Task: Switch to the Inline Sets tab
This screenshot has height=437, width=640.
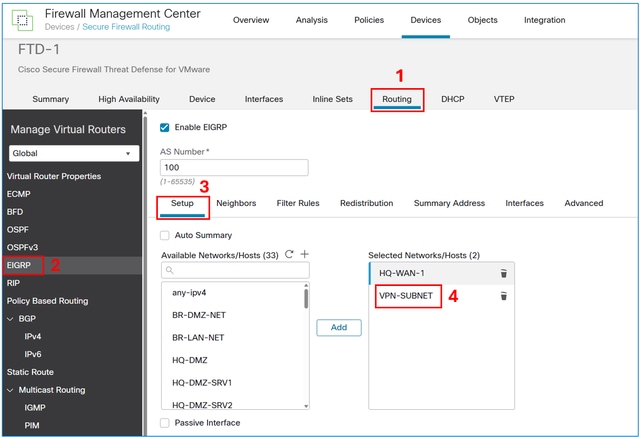Action: (332, 99)
